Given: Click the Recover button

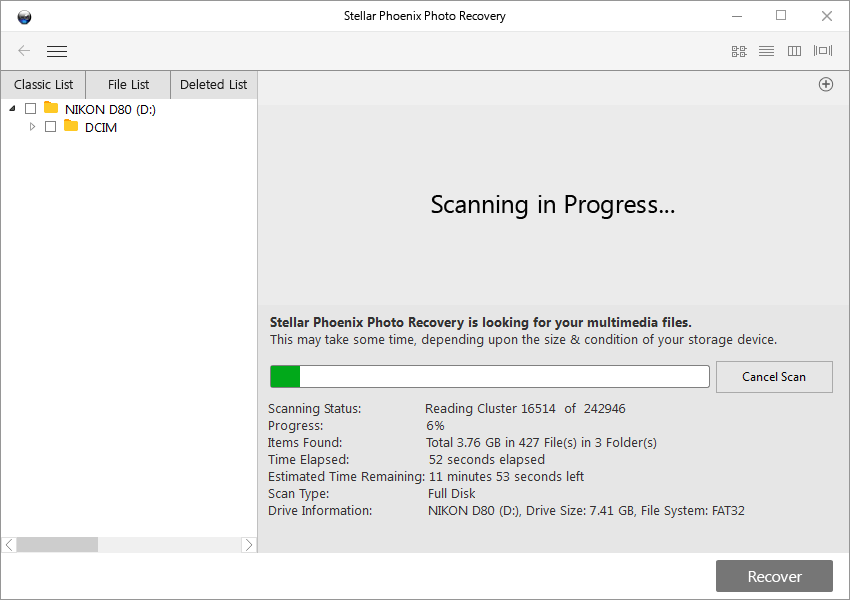Looking at the screenshot, I should [x=774, y=576].
